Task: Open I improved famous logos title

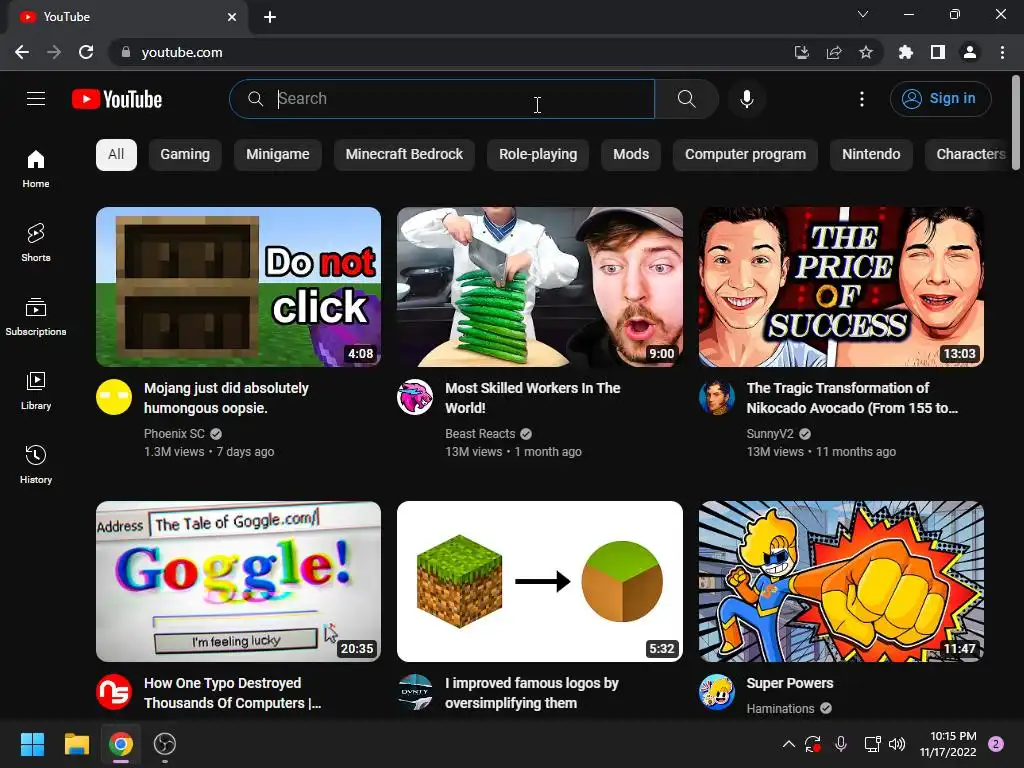Action: 532,693
